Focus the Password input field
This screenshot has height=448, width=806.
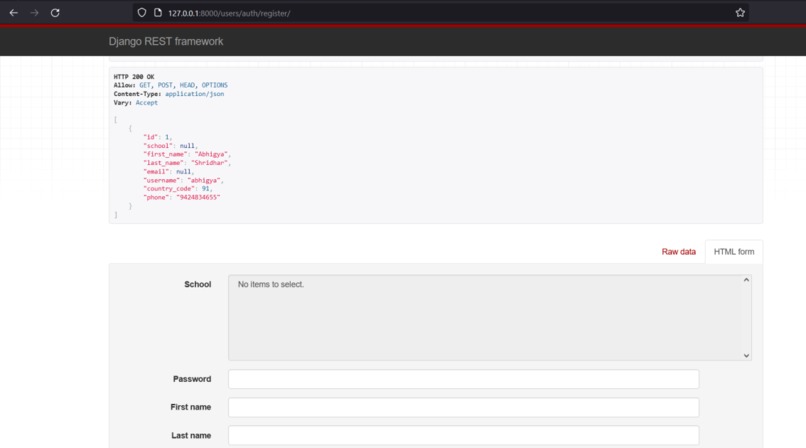pos(463,379)
